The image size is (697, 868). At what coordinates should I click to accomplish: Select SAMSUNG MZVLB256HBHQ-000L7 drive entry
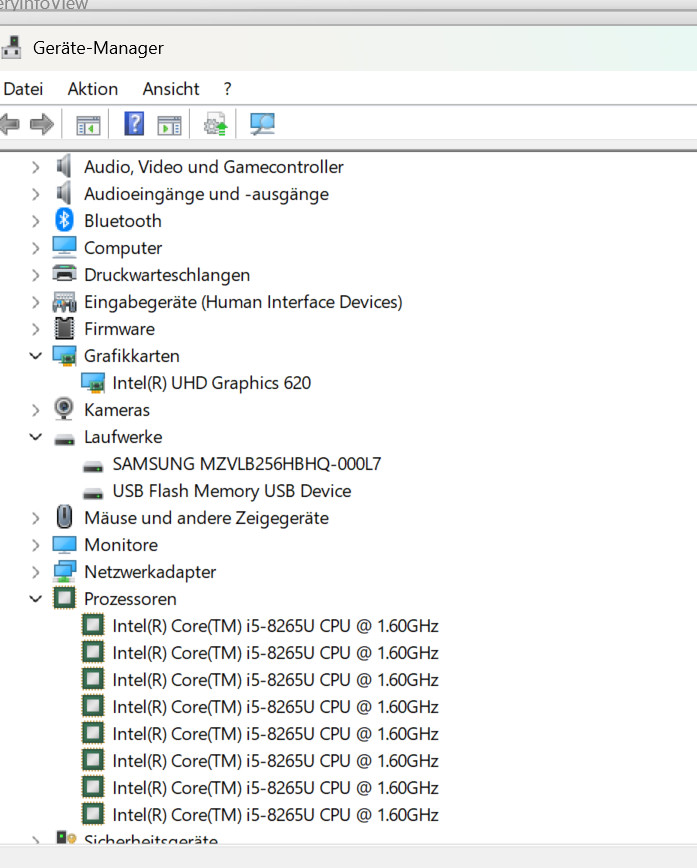click(246, 464)
